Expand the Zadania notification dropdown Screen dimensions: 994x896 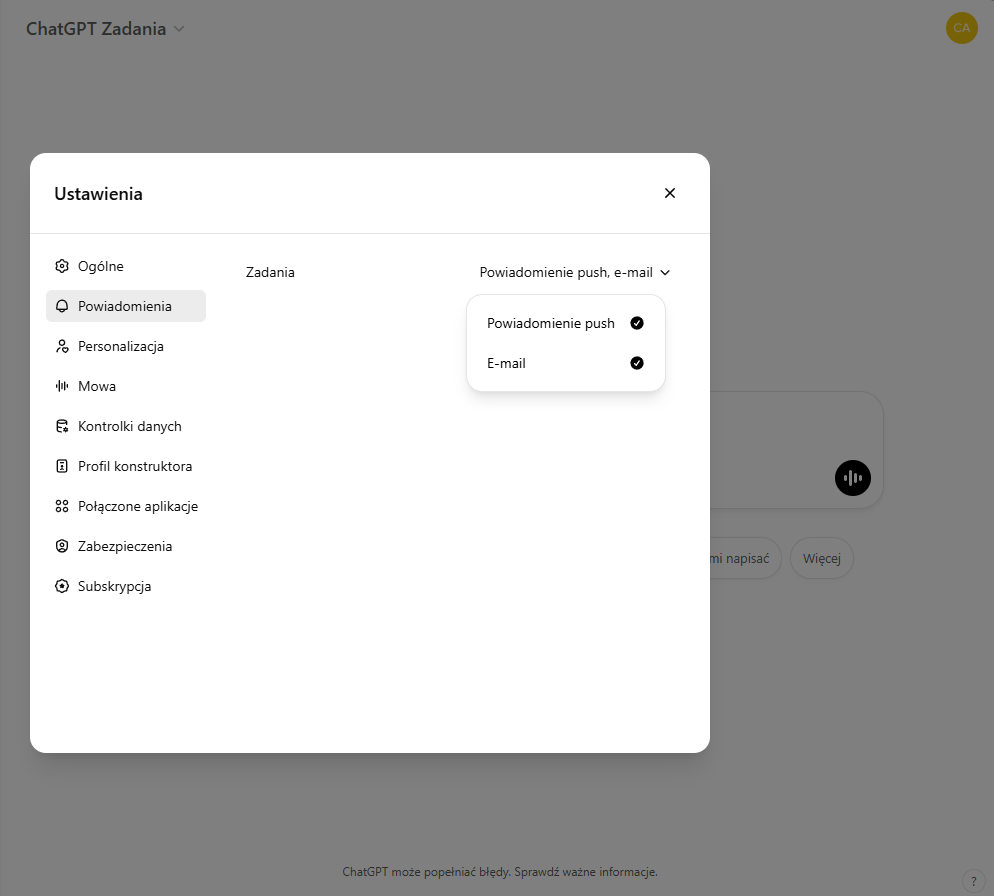[574, 273]
